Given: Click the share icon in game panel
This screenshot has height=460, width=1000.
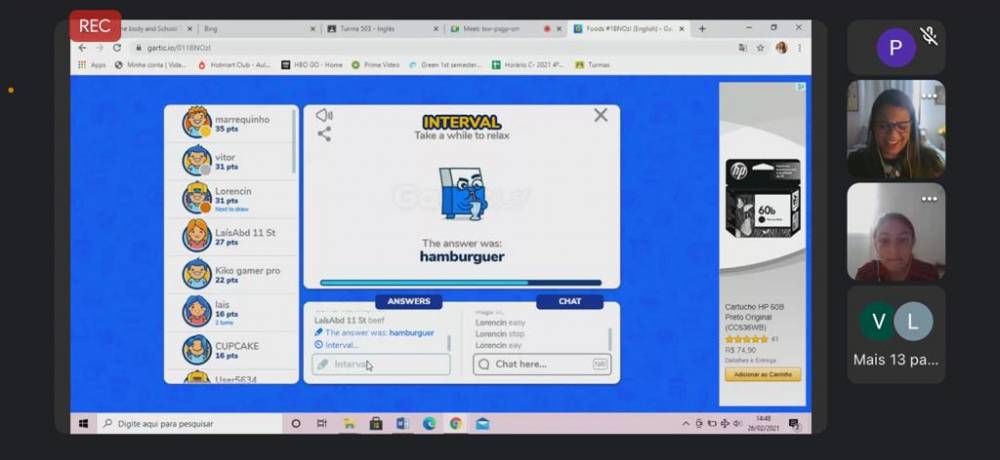Looking at the screenshot, I should (x=324, y=134).
